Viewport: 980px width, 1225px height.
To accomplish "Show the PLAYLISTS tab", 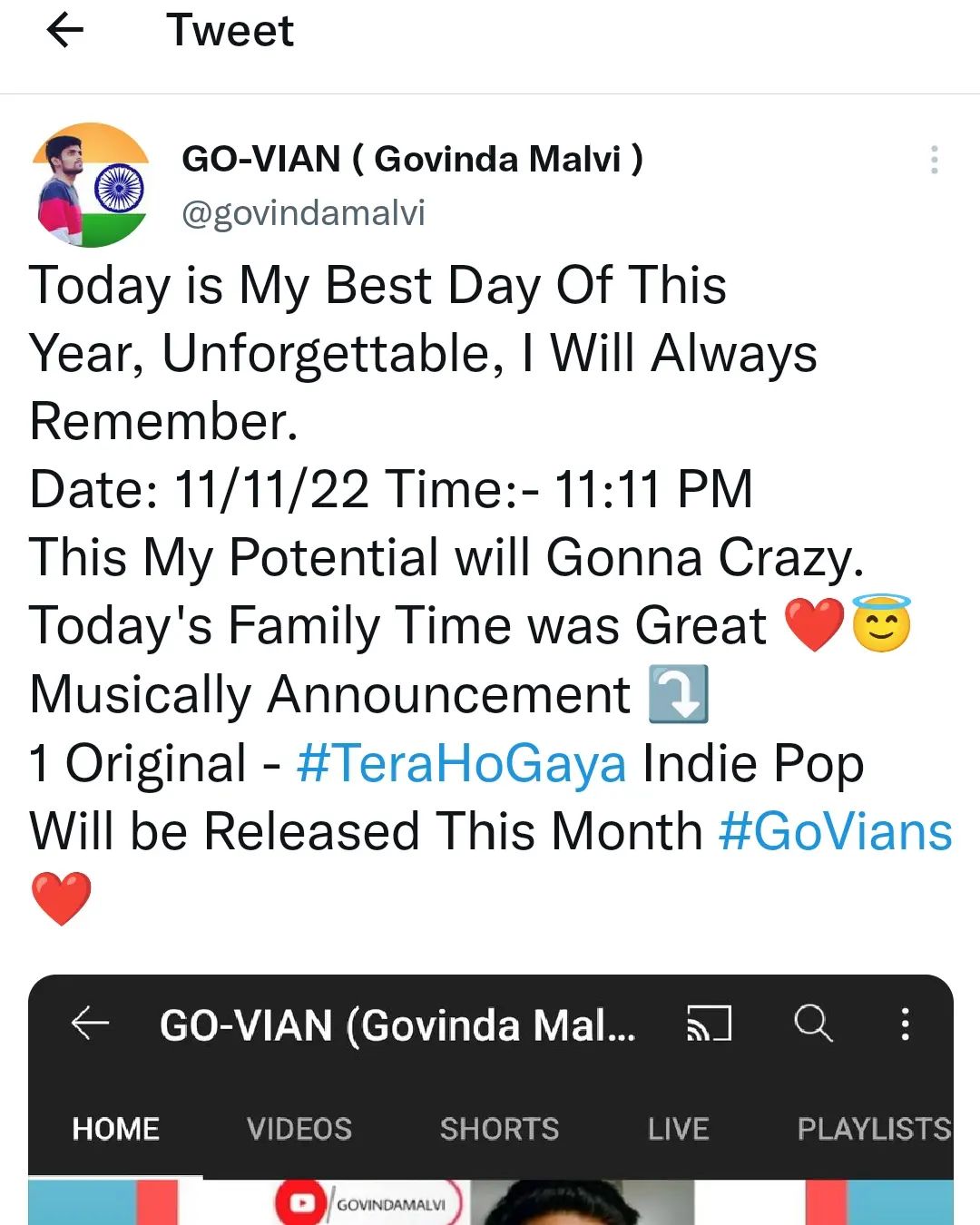I will (x=873, y=1129).
